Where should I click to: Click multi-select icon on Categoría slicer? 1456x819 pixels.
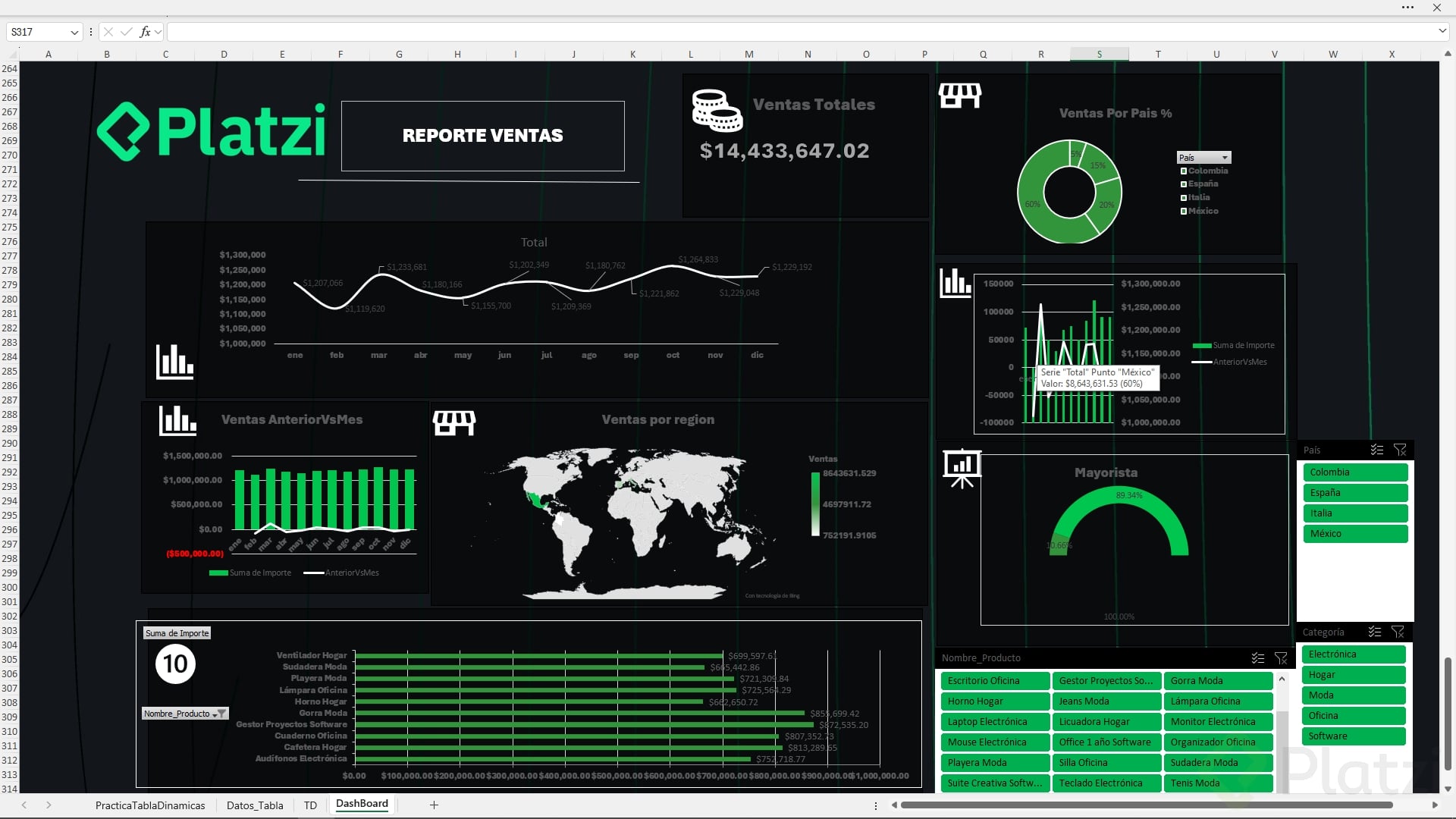coord(1374,632)
